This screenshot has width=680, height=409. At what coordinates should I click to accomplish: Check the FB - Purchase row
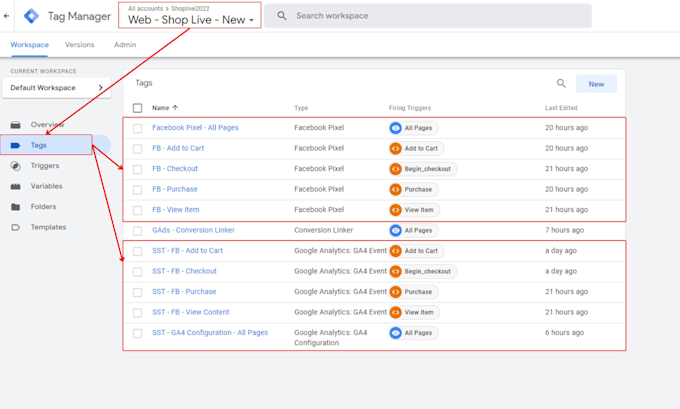click(x=137, y=190)
